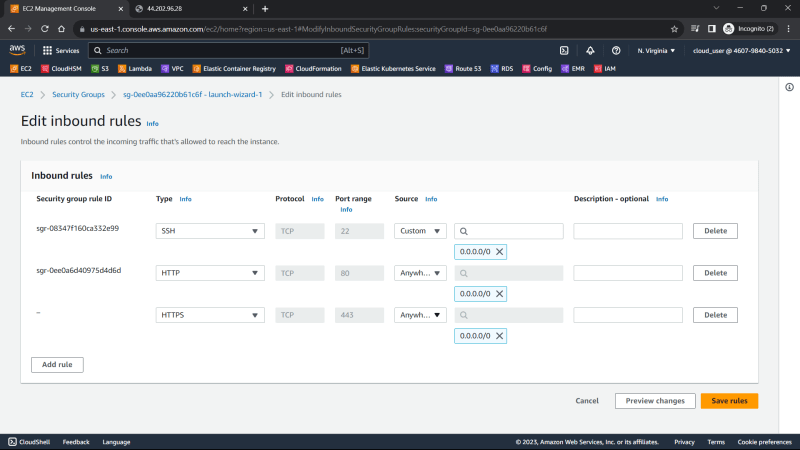
Task: Bookmark this page with the star icon
Action: click(674, 29)
